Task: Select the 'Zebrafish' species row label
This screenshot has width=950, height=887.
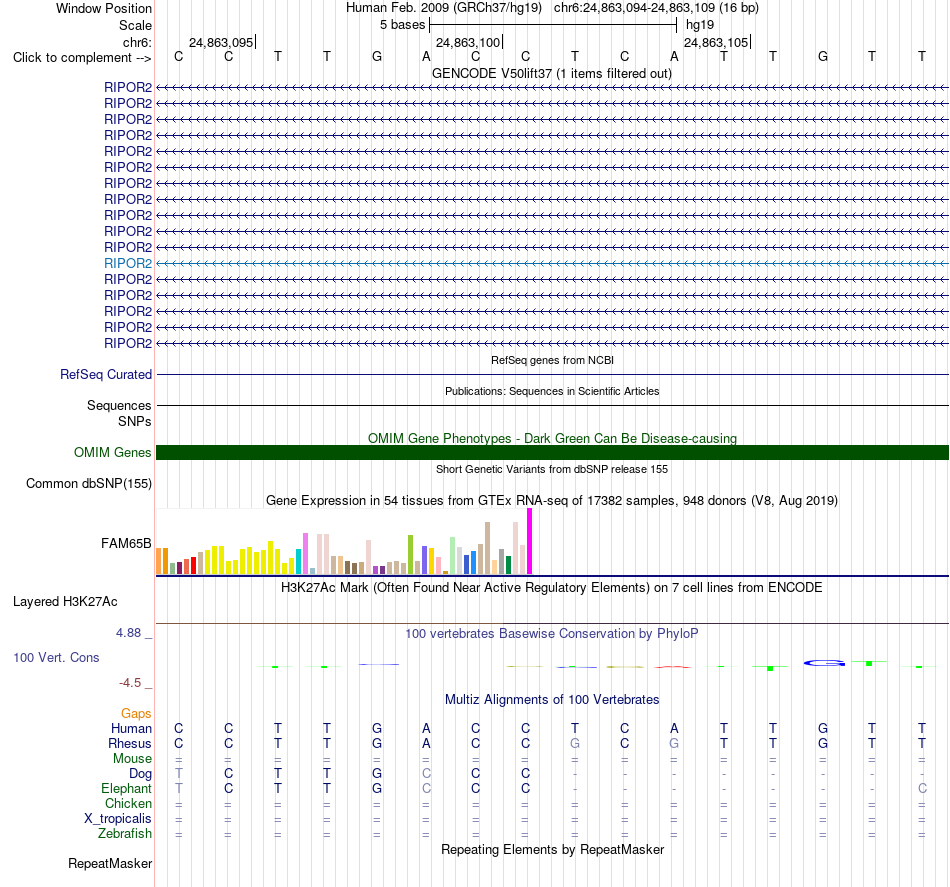Action: [125, 834]
